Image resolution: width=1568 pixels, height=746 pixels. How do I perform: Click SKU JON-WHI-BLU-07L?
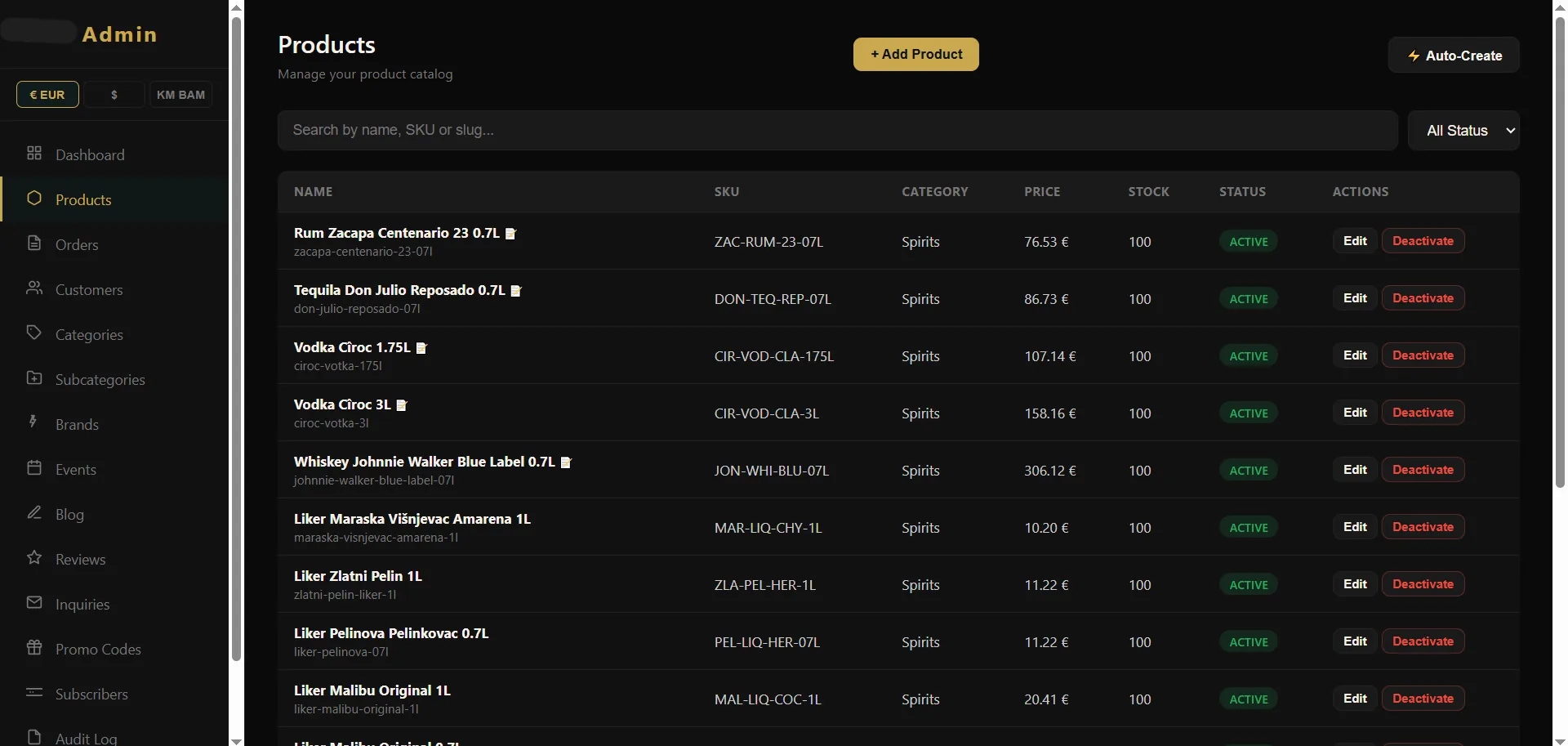point(772,471)
